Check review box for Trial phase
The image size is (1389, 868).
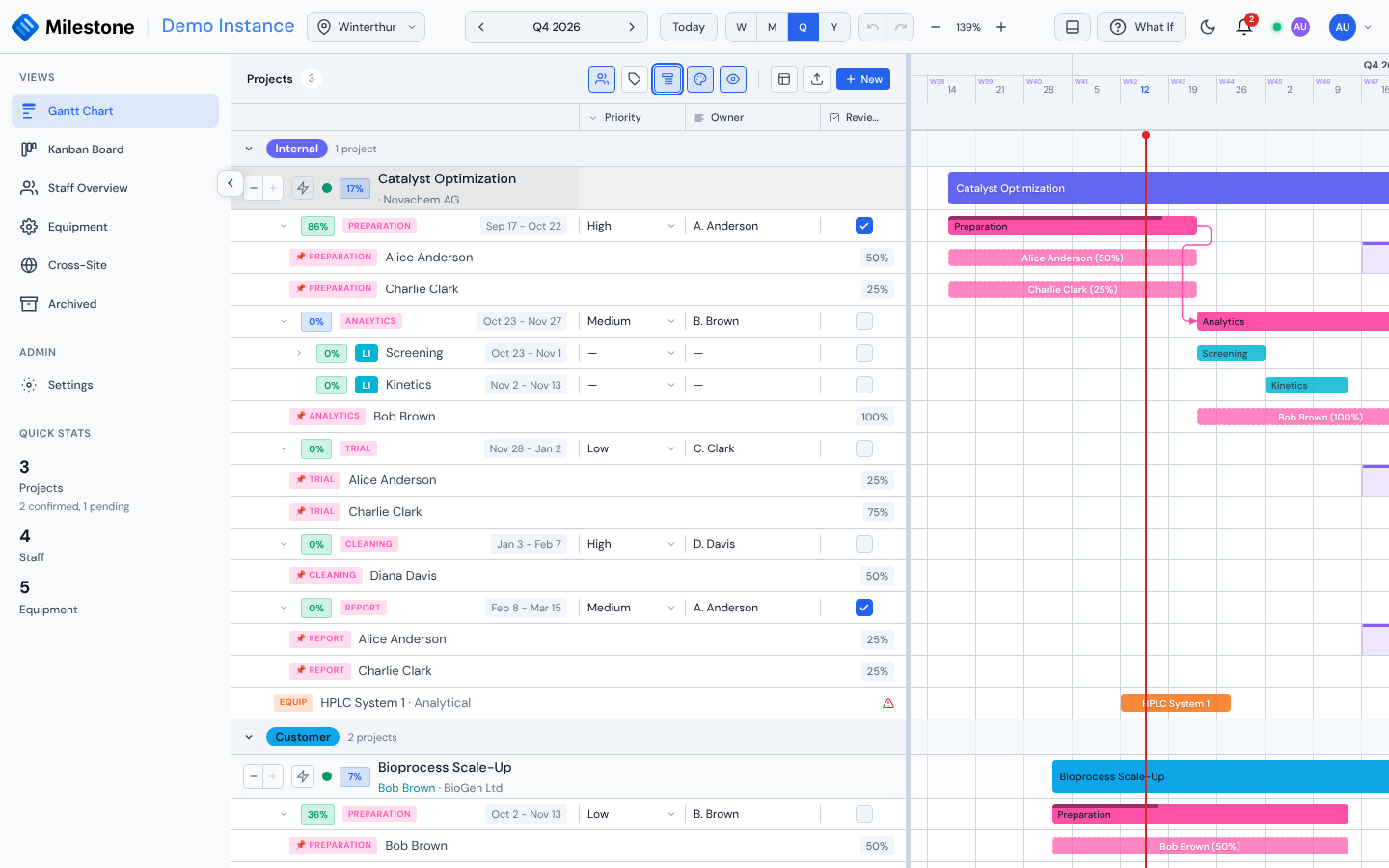point(864,448)
